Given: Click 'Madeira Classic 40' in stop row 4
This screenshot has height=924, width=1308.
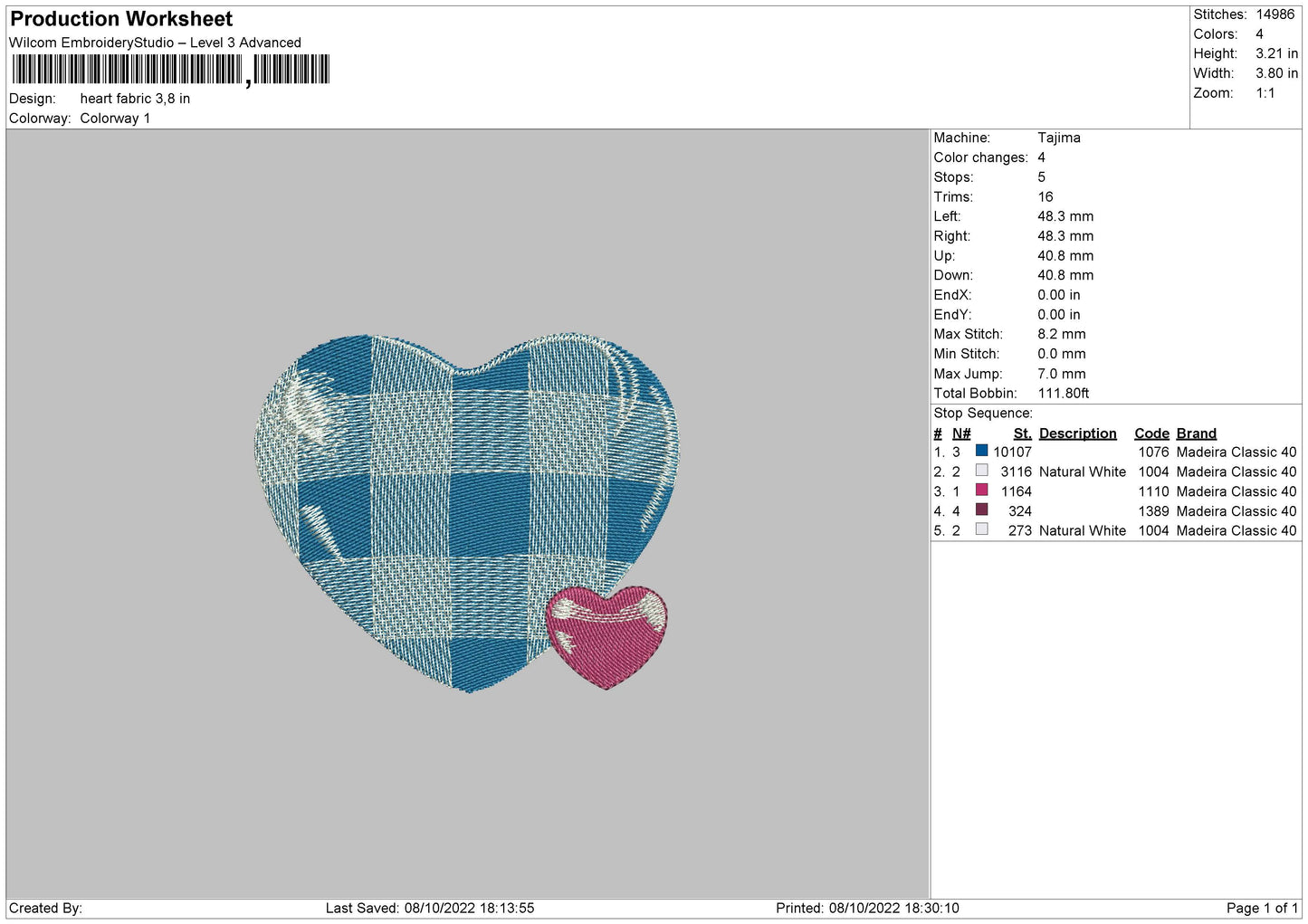Looking at the screenshot, I should (x=1236, y=511).
